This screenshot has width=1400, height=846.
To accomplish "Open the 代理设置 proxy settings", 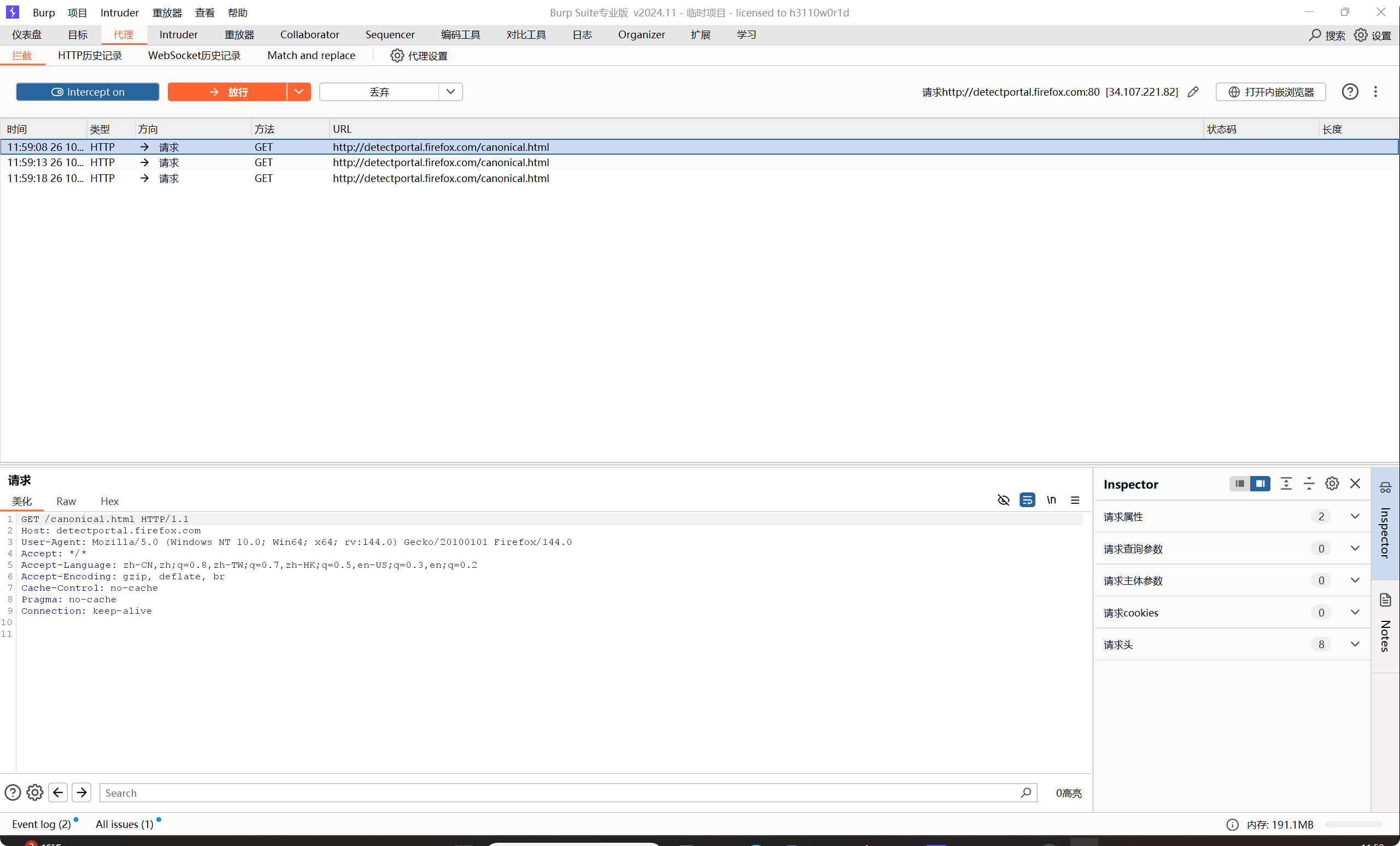I will (x=419, y=55).
